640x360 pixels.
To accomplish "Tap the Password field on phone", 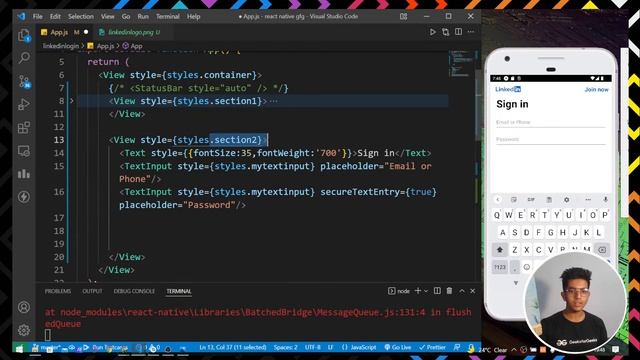I will click(x=551, y=139).
